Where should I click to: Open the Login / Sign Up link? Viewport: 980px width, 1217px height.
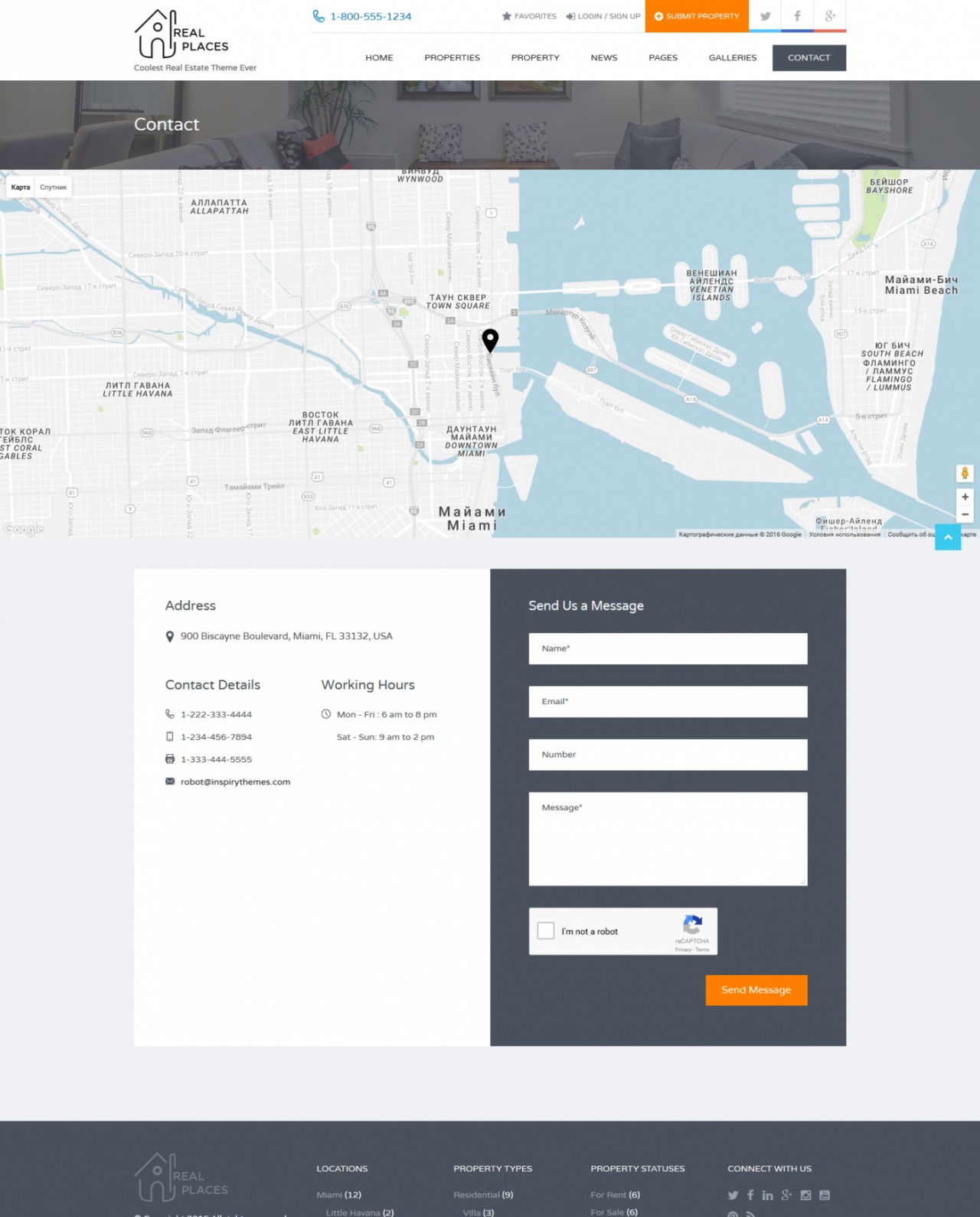[603, 16]
